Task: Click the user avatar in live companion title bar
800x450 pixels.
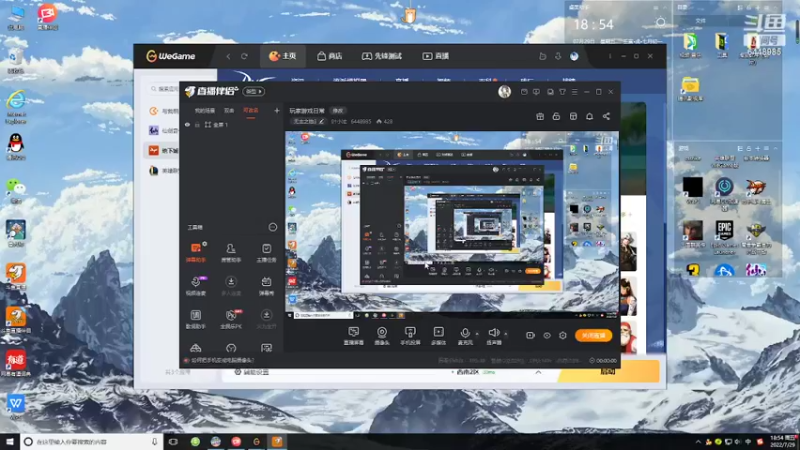Action: coord(505,91)
